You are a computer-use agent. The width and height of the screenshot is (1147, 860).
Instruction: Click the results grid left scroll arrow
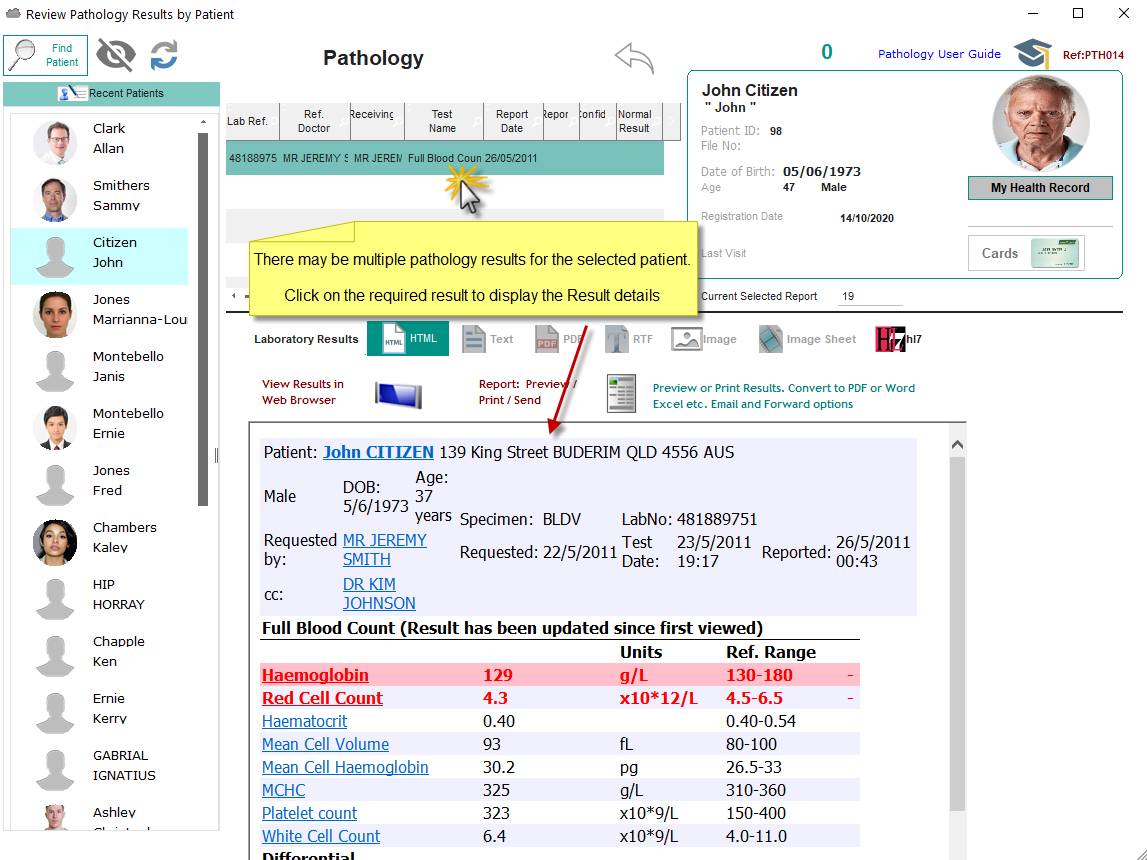coord(234,296)
